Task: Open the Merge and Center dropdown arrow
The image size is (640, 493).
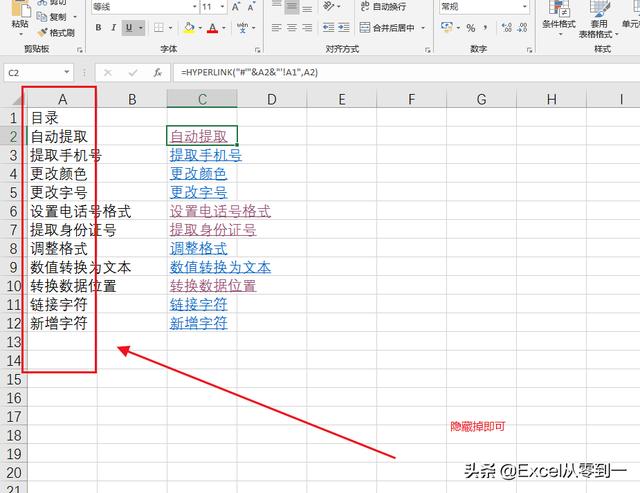Action: click(x=423, y=28)
